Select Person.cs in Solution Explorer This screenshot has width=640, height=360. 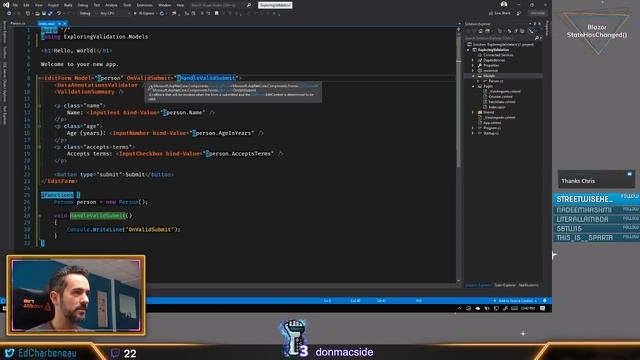point(496,81)
